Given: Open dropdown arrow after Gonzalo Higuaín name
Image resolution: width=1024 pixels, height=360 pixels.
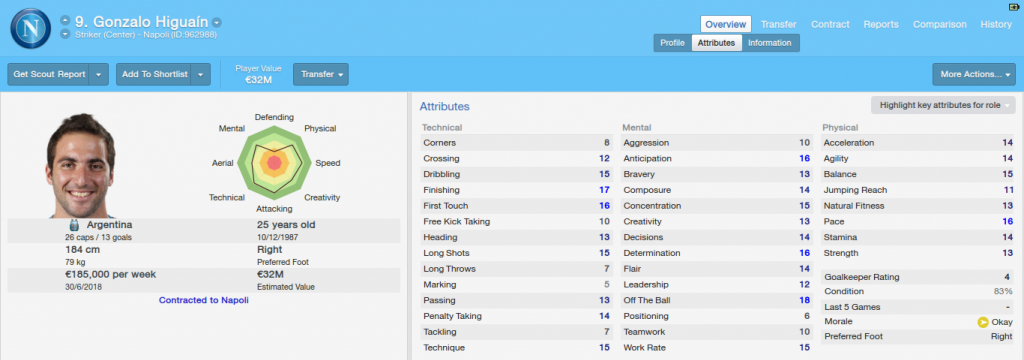Looking at the screenshot, I should 217,22.
